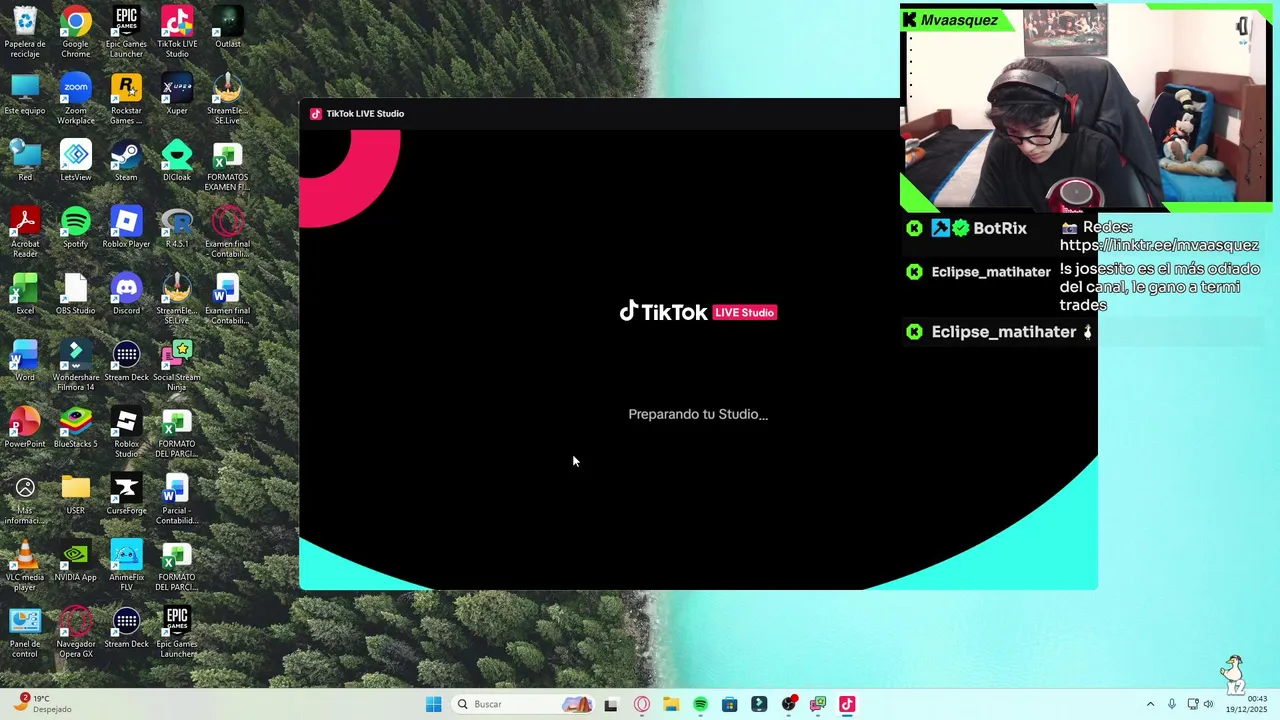Open the Windows Start menu

pyautogui.click(x=433, y=704)
